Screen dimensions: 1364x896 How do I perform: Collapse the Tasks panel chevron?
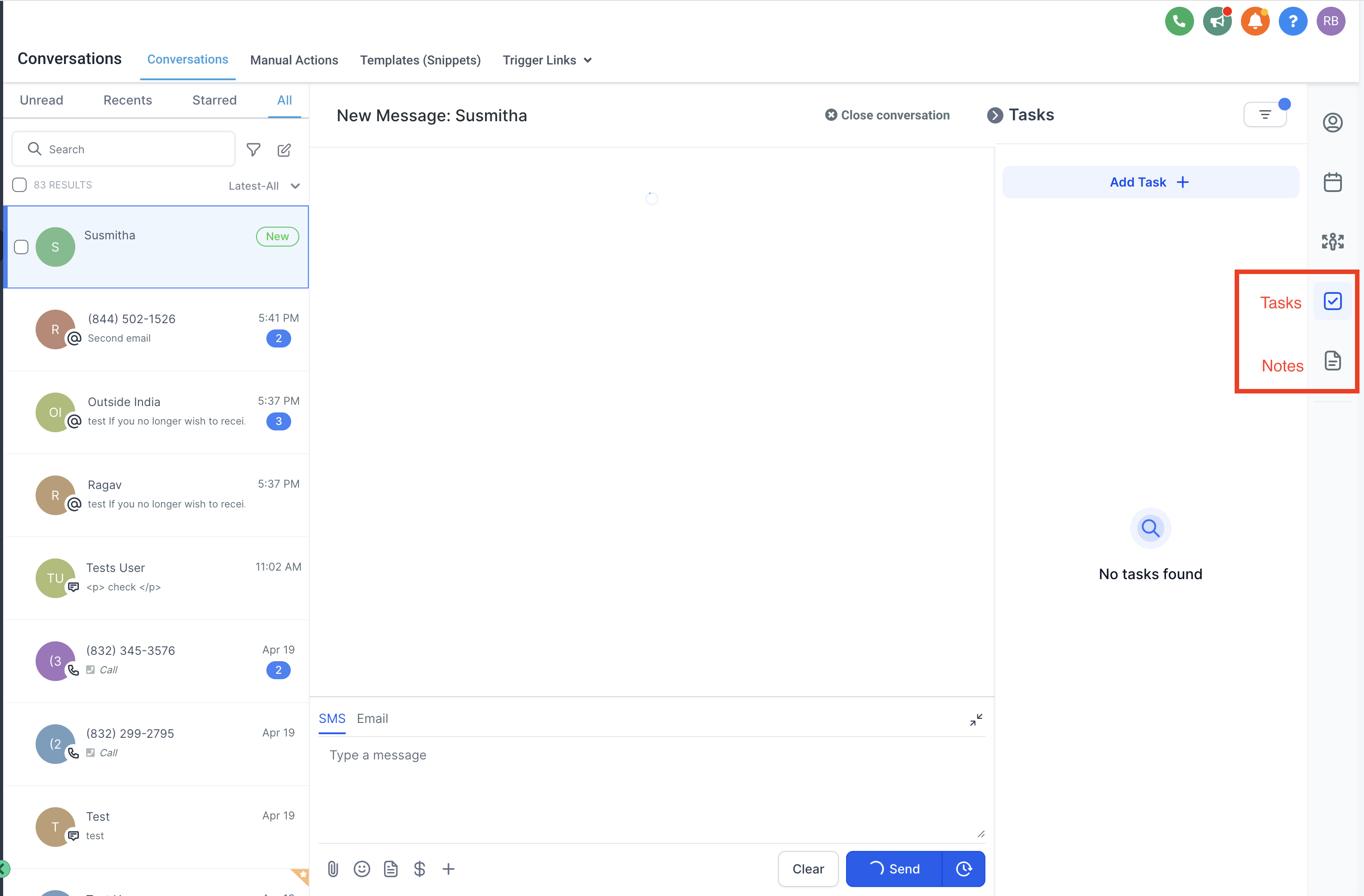(995, 115)
